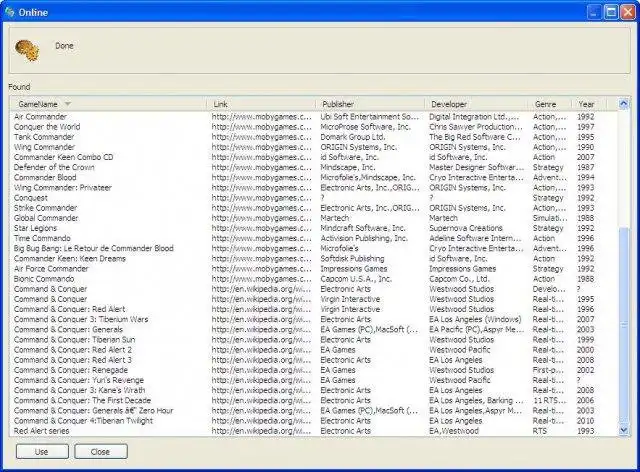This screenshot has width=640, height=472.
Task: Select Command & Conquer 3: Kane's Wrath
Action: click(313, 391)
